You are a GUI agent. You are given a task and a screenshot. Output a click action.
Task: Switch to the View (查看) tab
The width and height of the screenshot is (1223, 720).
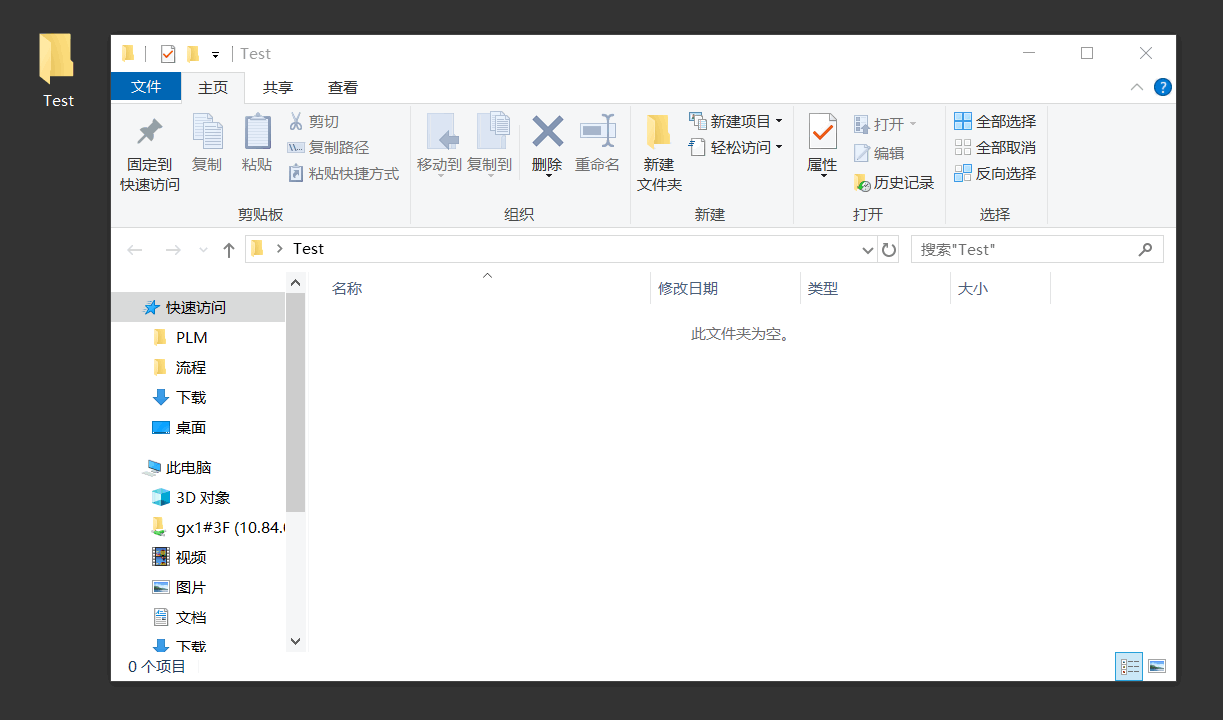pos(343,87)
